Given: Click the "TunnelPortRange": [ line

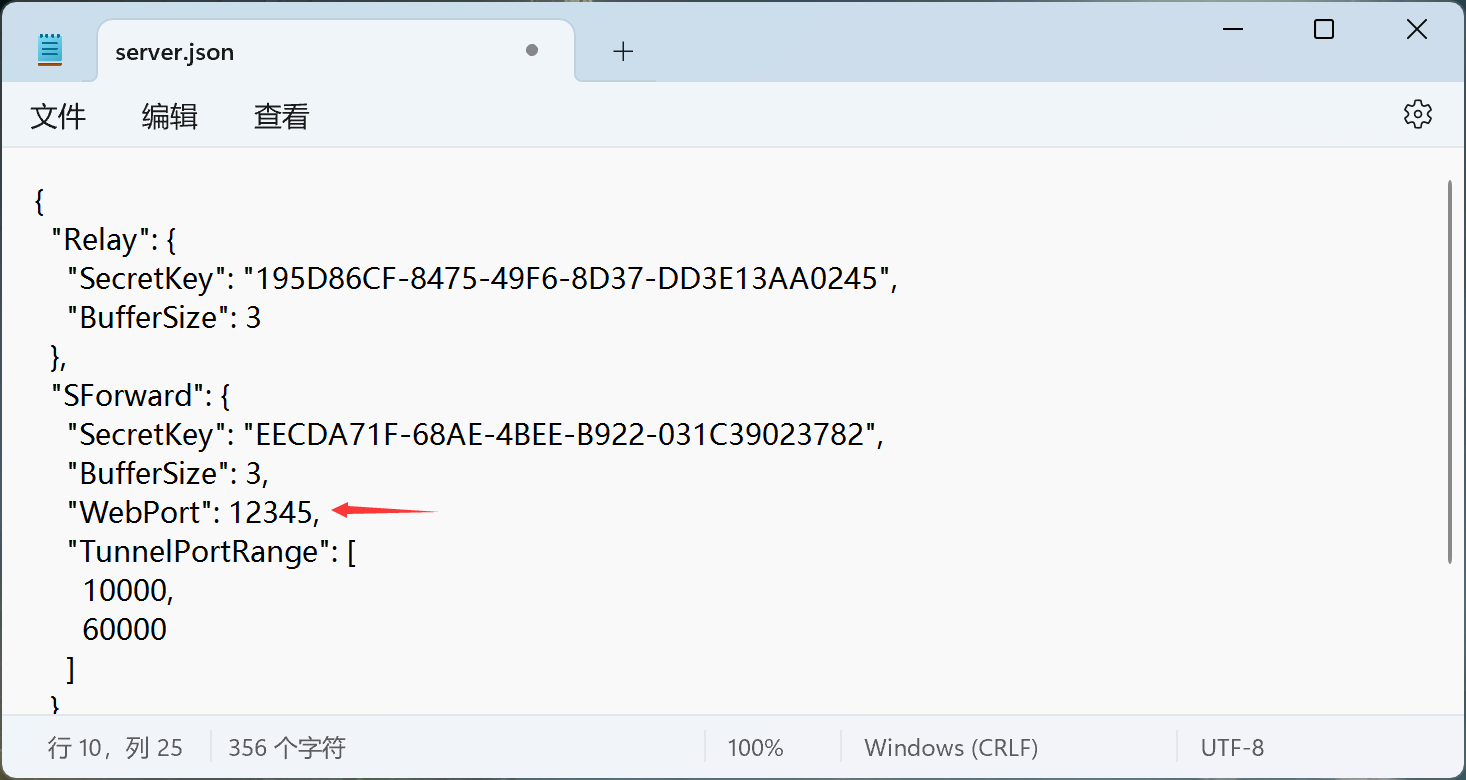Looking at the screenshot, I should coord(212,552).
